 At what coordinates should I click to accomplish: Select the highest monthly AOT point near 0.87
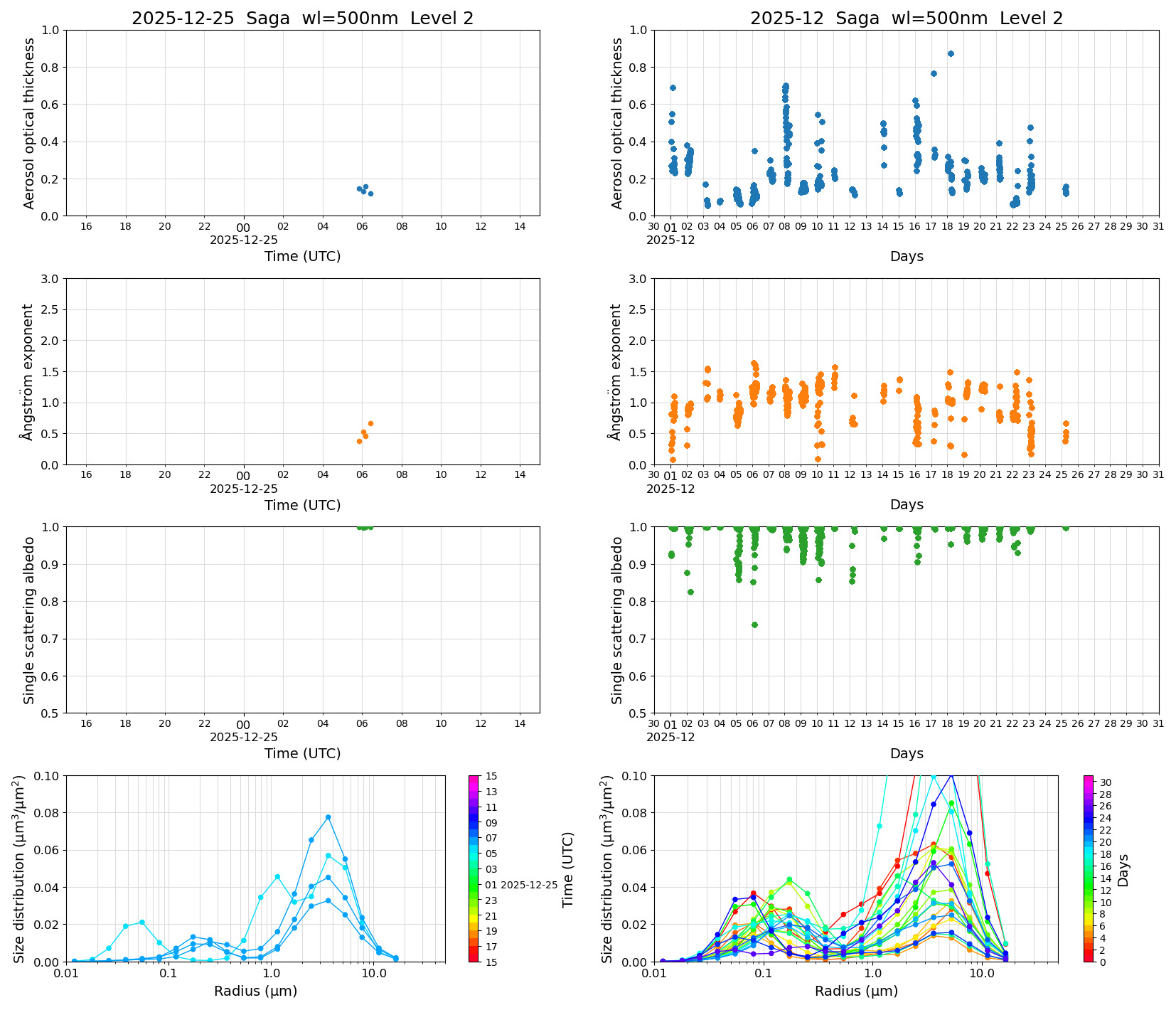click(951, 53)
